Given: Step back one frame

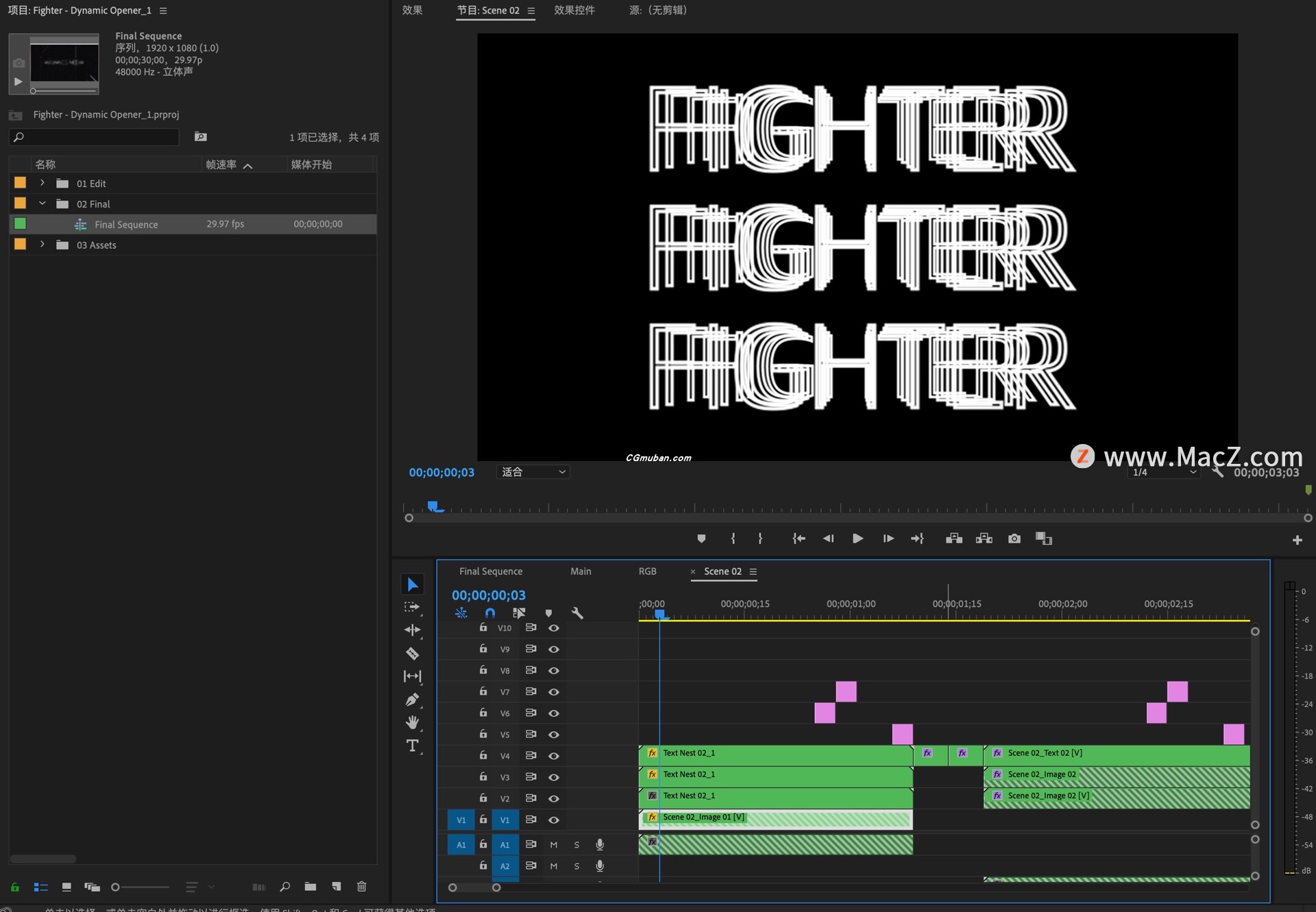Looking at the screenshot, I should [x=828, y=539].
